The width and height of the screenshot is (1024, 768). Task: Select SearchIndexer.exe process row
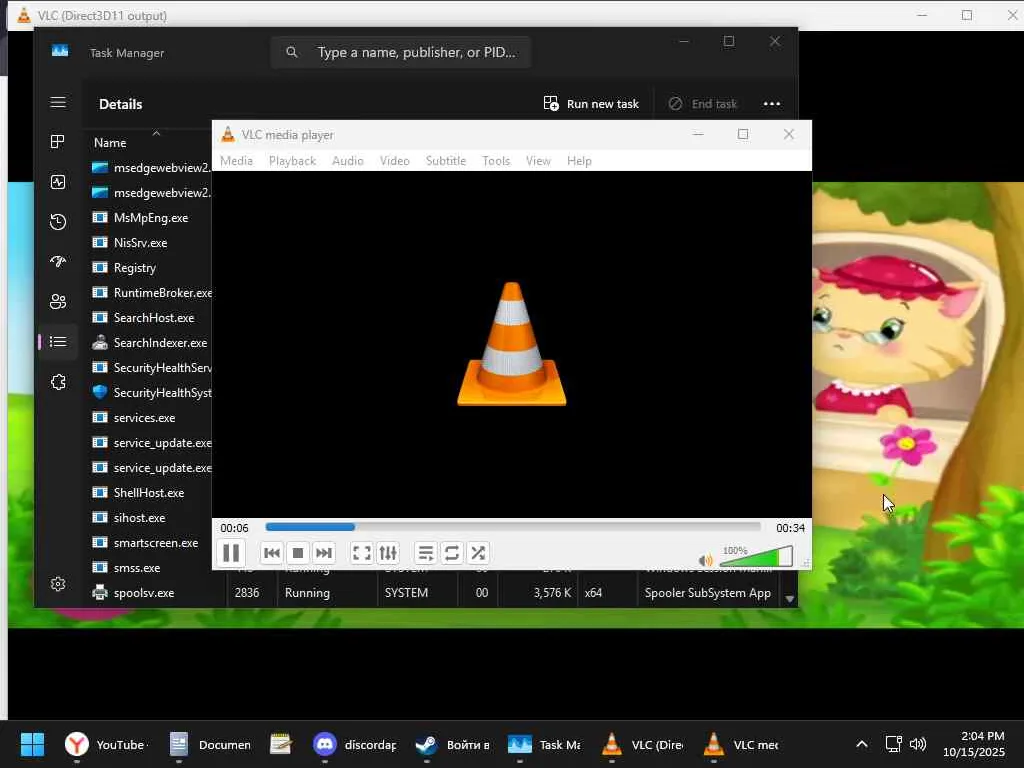(150, 342)
